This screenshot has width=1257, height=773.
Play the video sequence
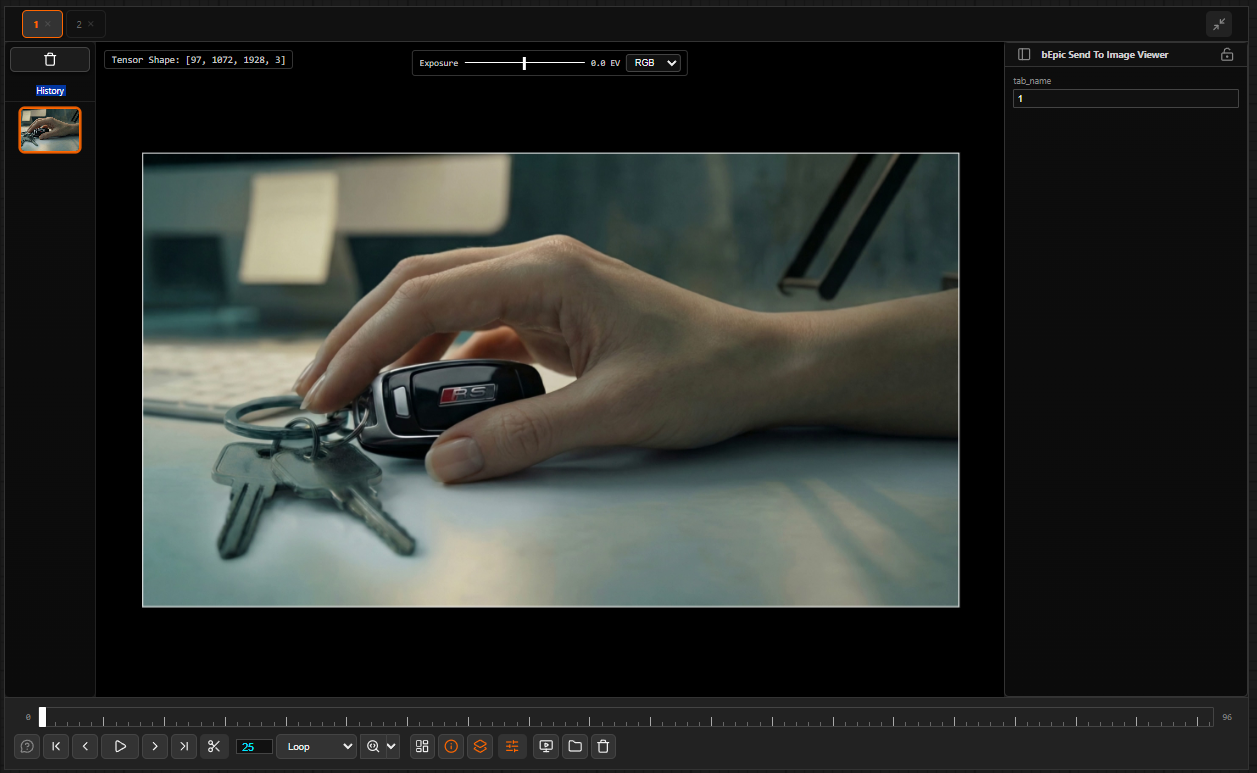click(120, 746)
